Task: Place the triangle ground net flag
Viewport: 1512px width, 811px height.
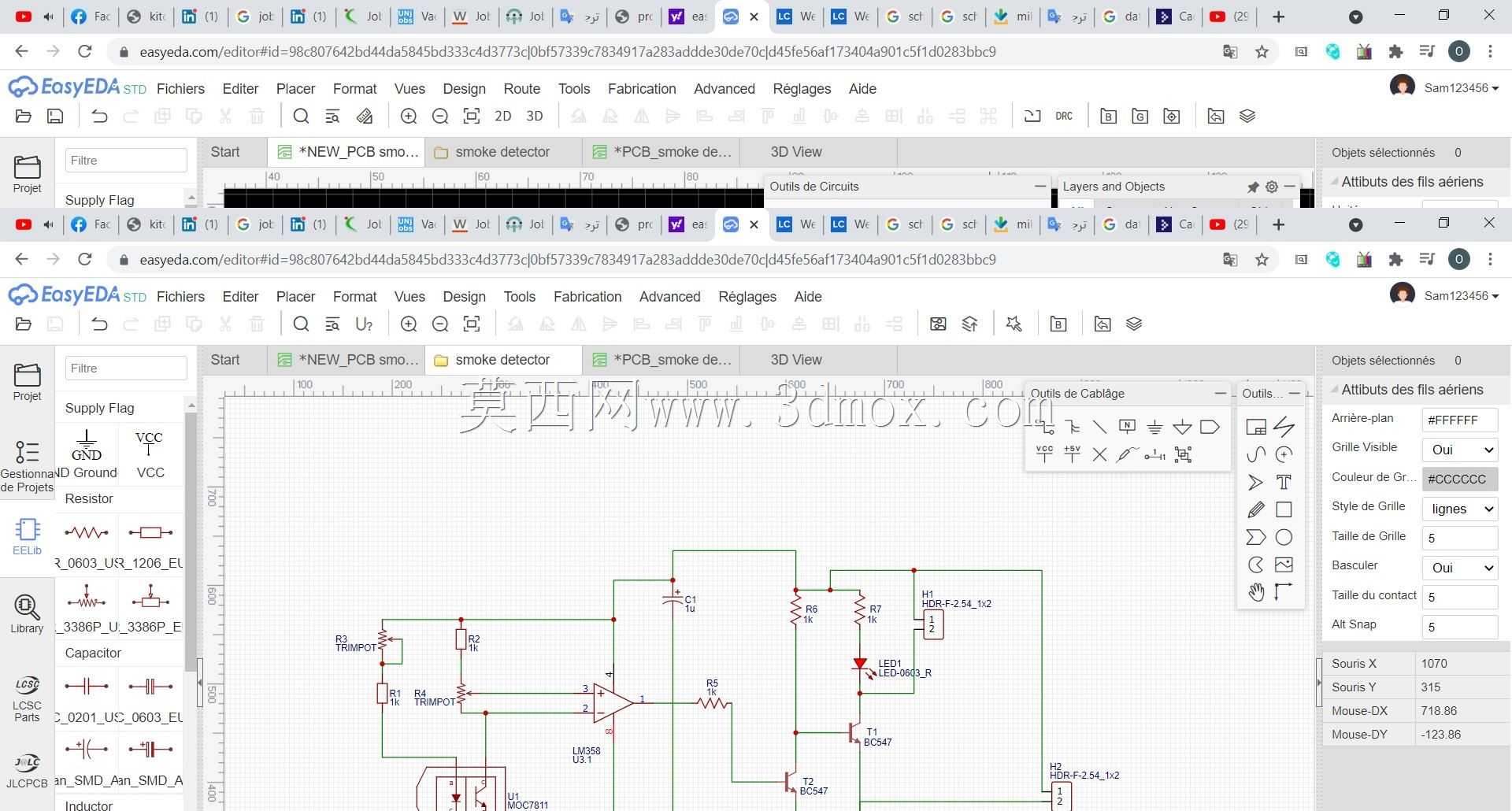Action: point(1182,428)
